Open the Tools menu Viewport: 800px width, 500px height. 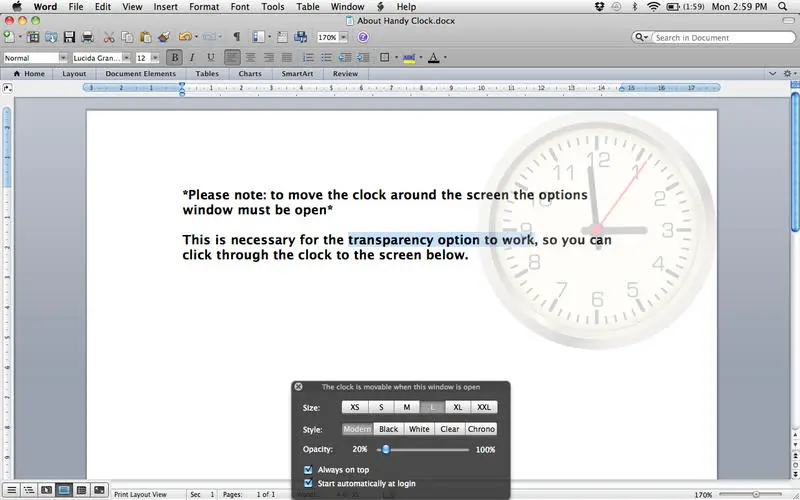tap(272, 7)
